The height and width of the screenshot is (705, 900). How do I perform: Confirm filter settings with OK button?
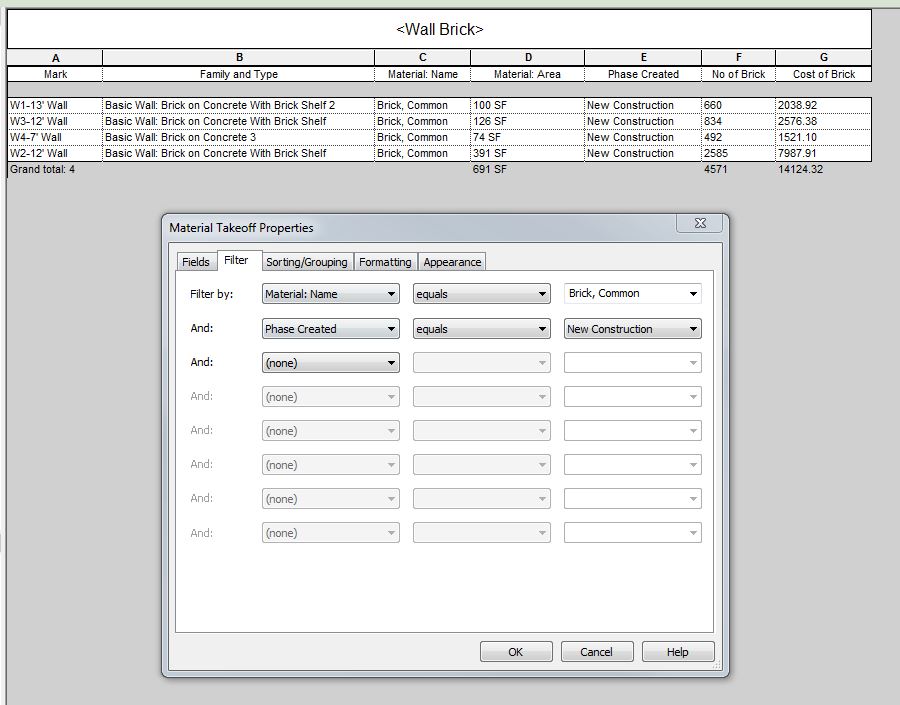click(x=516, y=651)
